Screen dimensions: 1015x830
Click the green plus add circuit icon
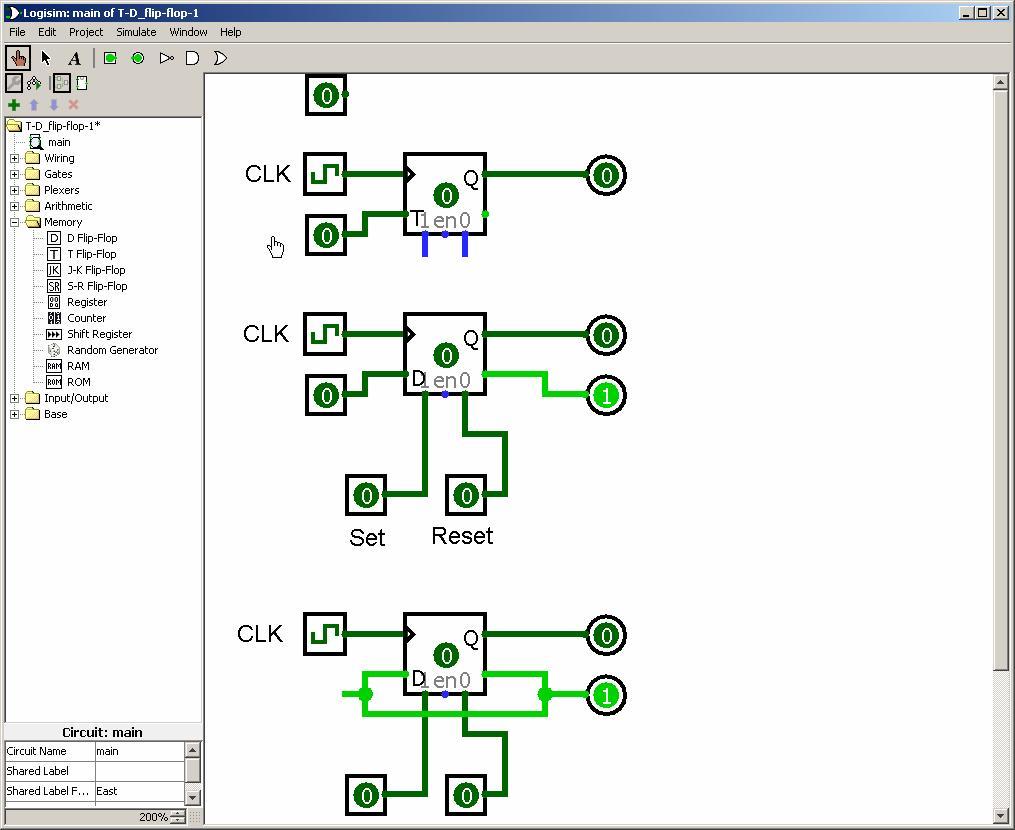[14, 105]
